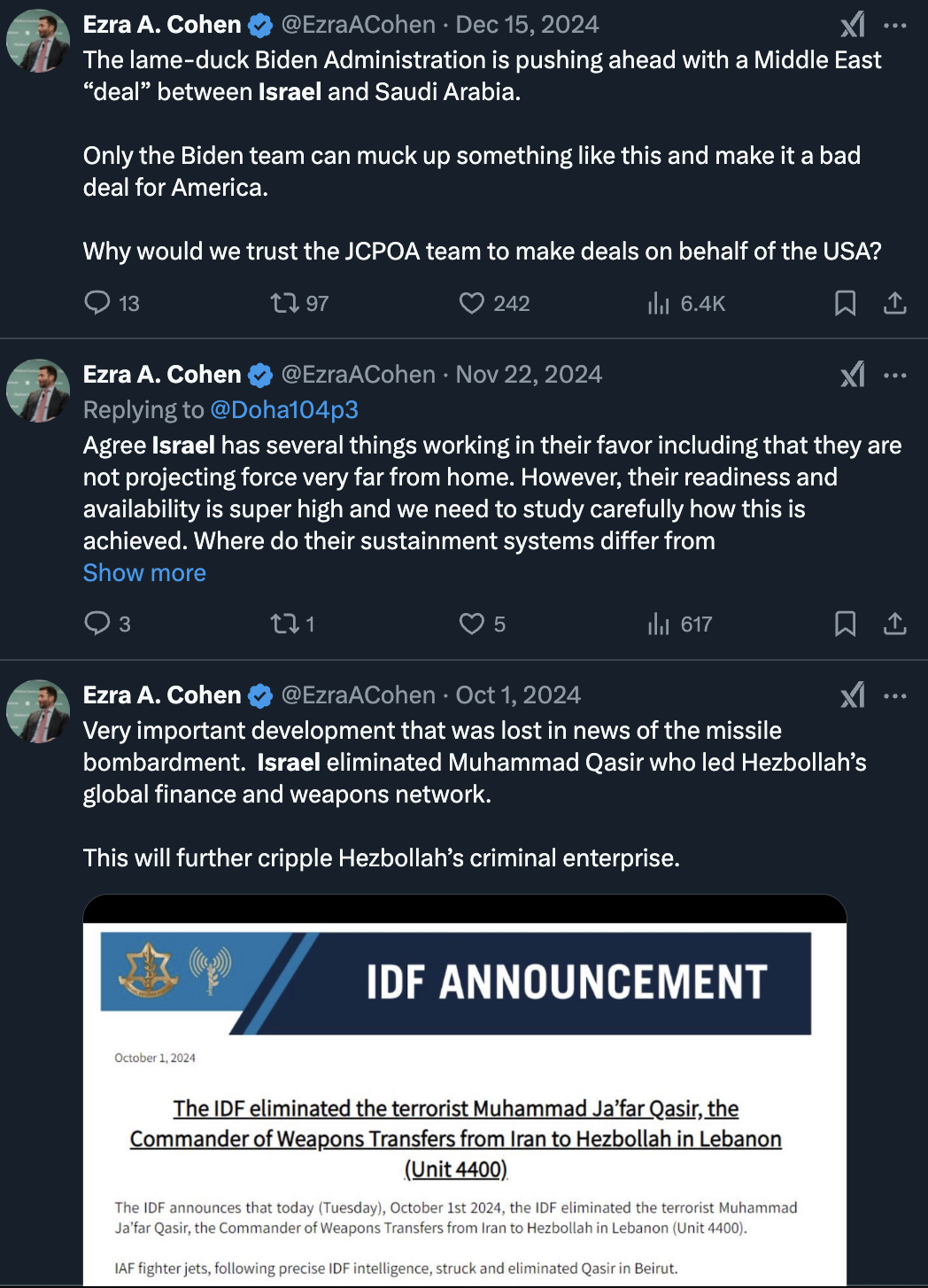This screenshot has width=928, height=1288.
Task: Share the Nov 22 reply tweet
Action: point(895,624)
